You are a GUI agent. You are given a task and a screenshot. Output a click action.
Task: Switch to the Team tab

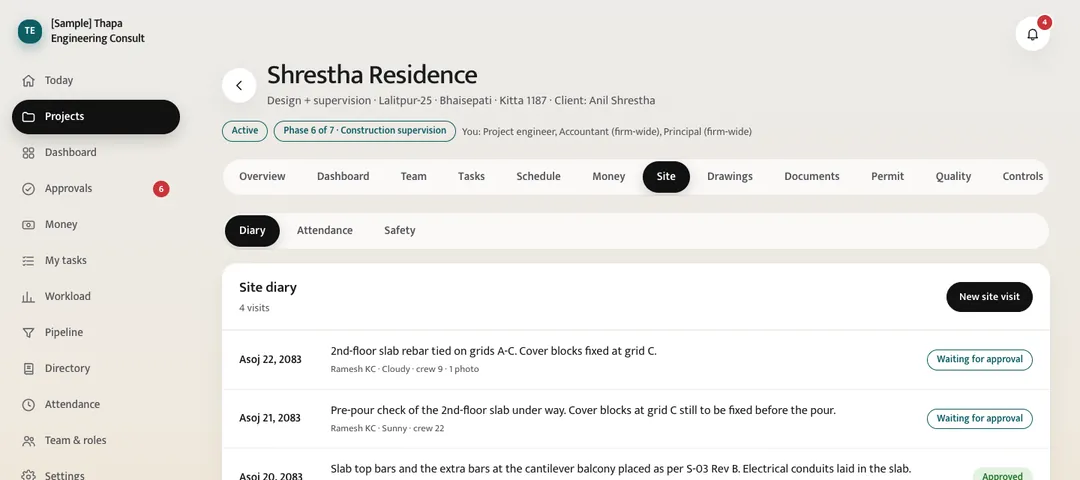[x=413, y=176]
